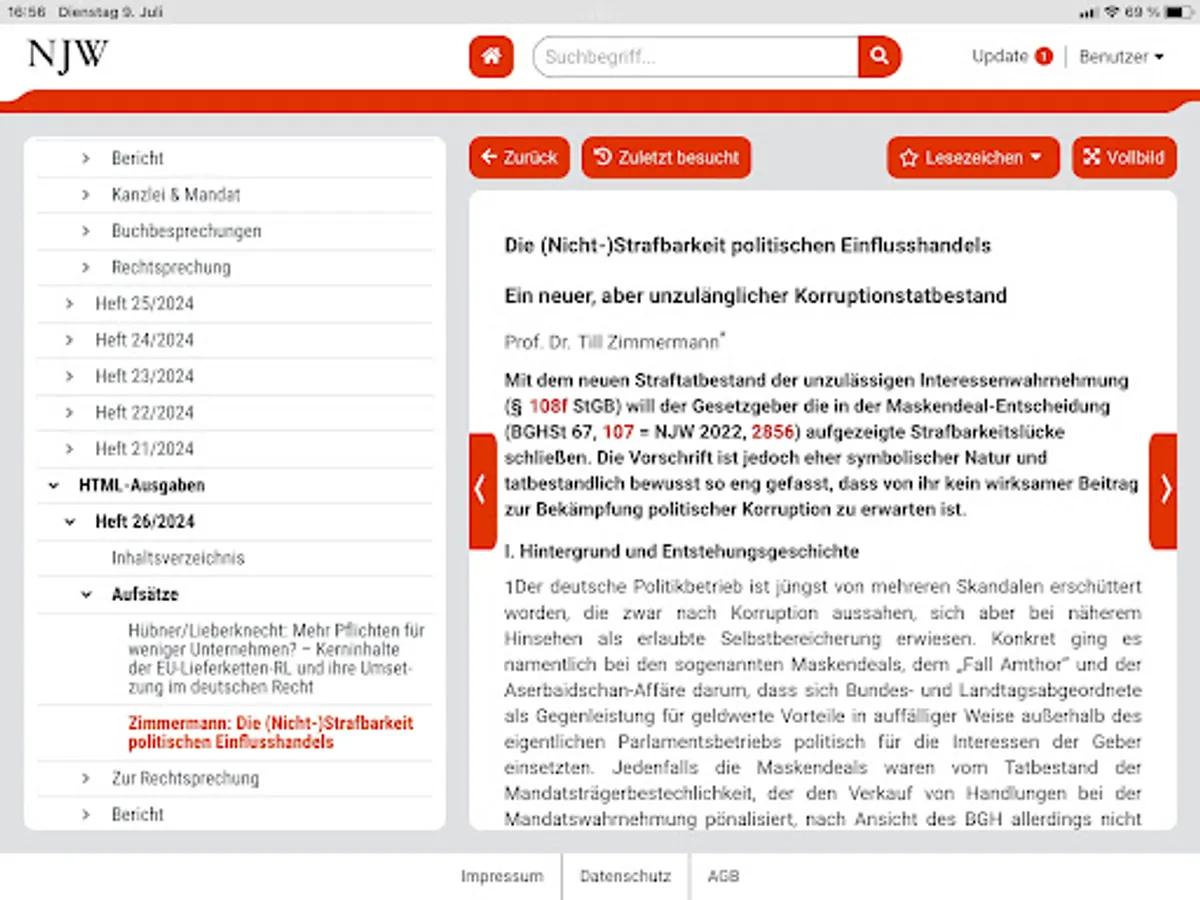Click the back arrow on the Zurück button
The width and height of the screenshot is (1200, 900).
[488, 157]
